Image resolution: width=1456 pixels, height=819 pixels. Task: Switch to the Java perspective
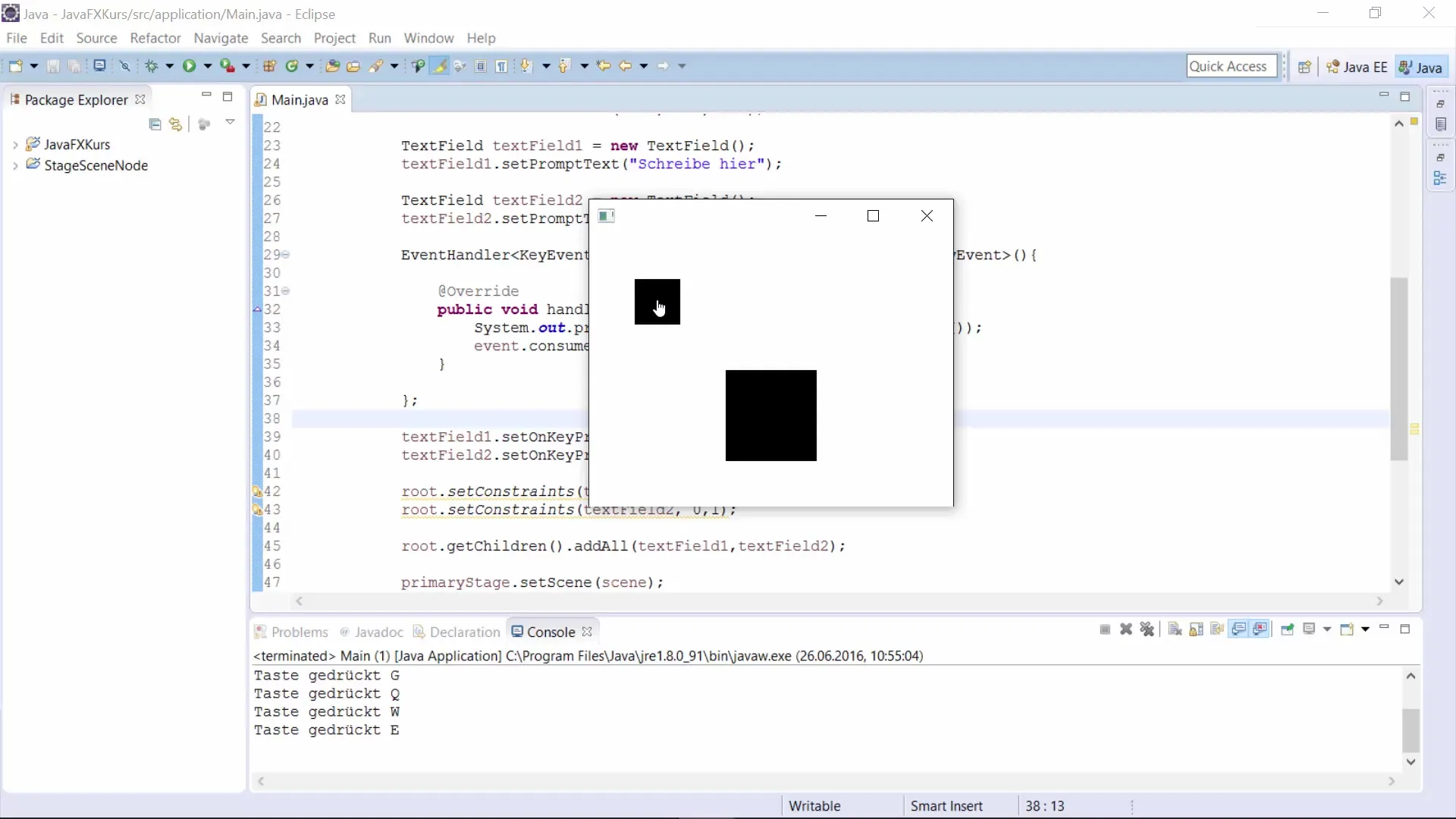point(1420,67)
